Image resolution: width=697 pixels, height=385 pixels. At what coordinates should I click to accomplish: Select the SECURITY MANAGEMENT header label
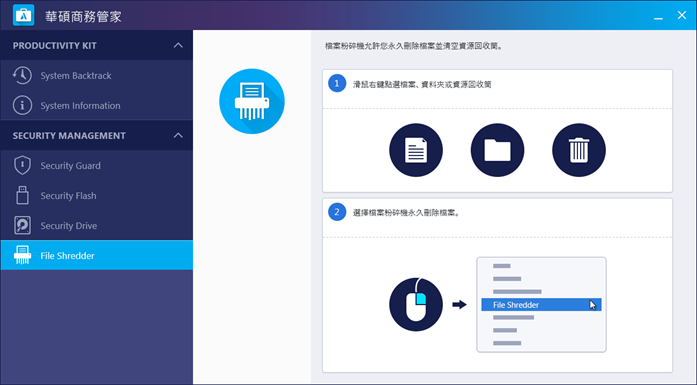tap(69, 136)
